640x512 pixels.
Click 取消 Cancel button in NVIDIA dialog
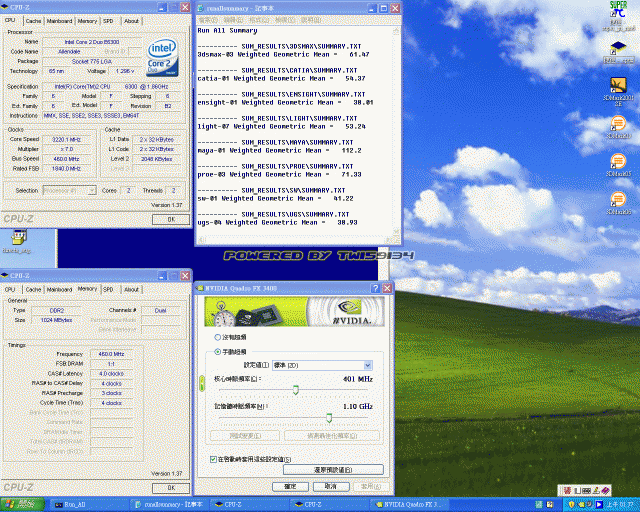click(x=331, y=487)
